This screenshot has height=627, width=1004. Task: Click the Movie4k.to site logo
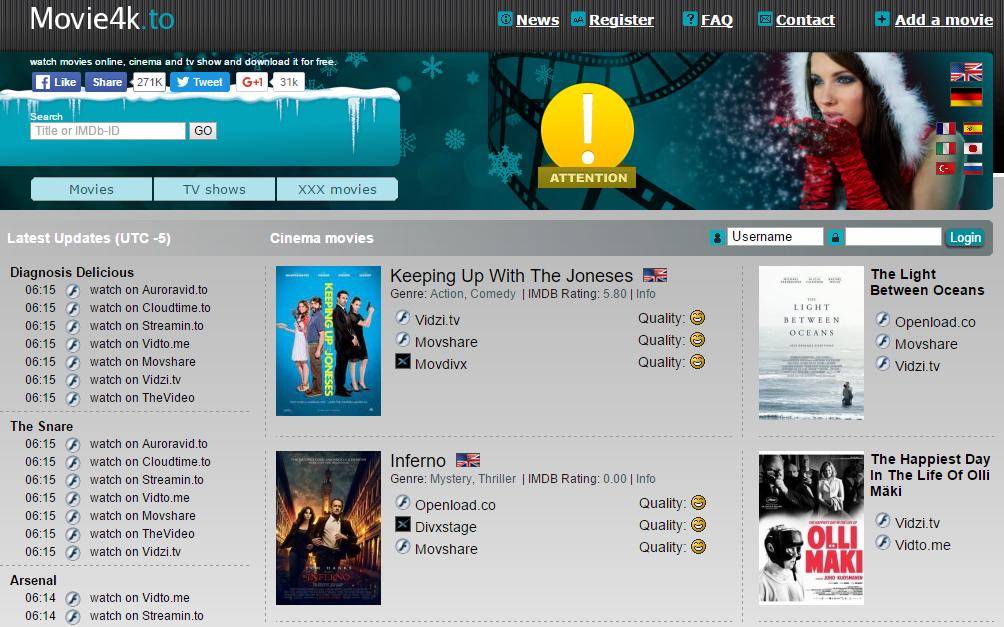pos(102,19)
